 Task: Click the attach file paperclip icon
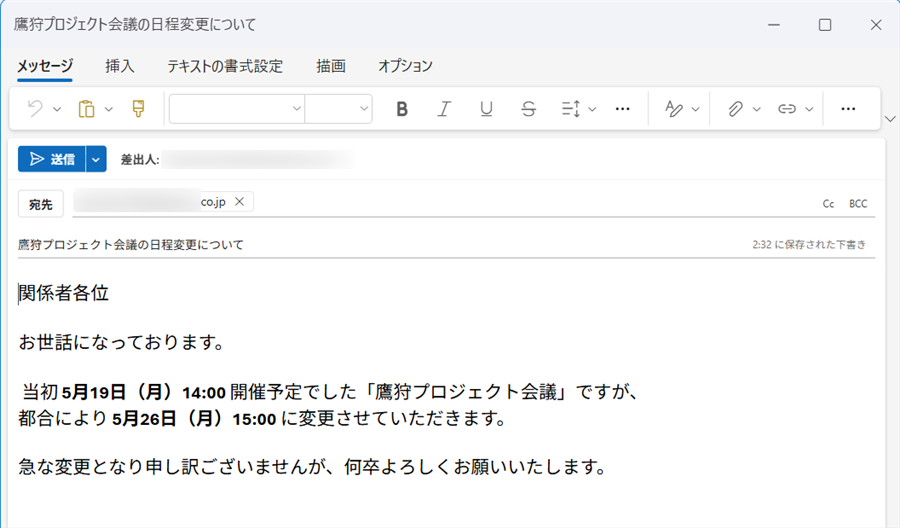point(735,109)
